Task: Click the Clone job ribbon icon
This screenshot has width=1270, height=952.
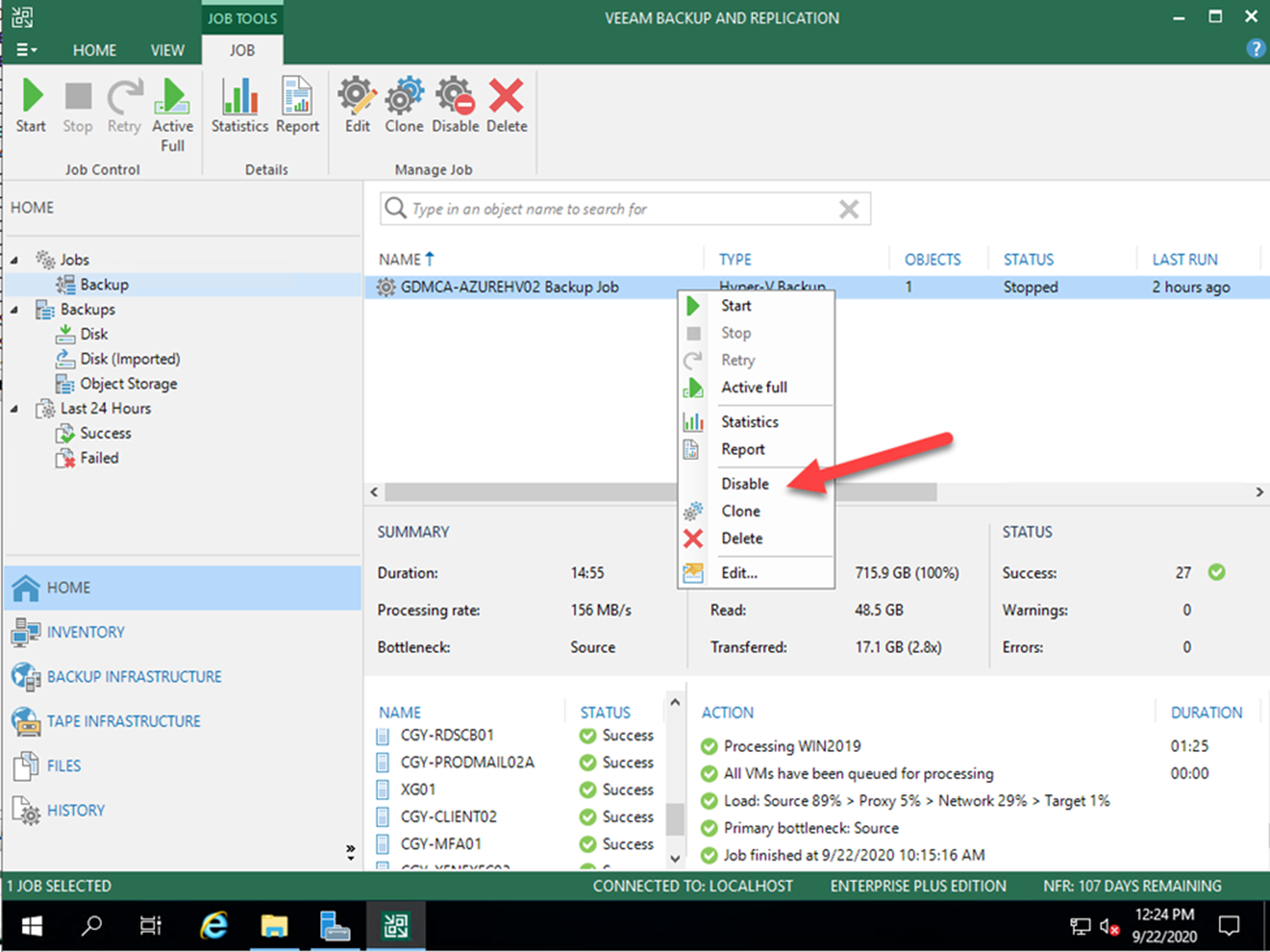Action: [404, 106]
